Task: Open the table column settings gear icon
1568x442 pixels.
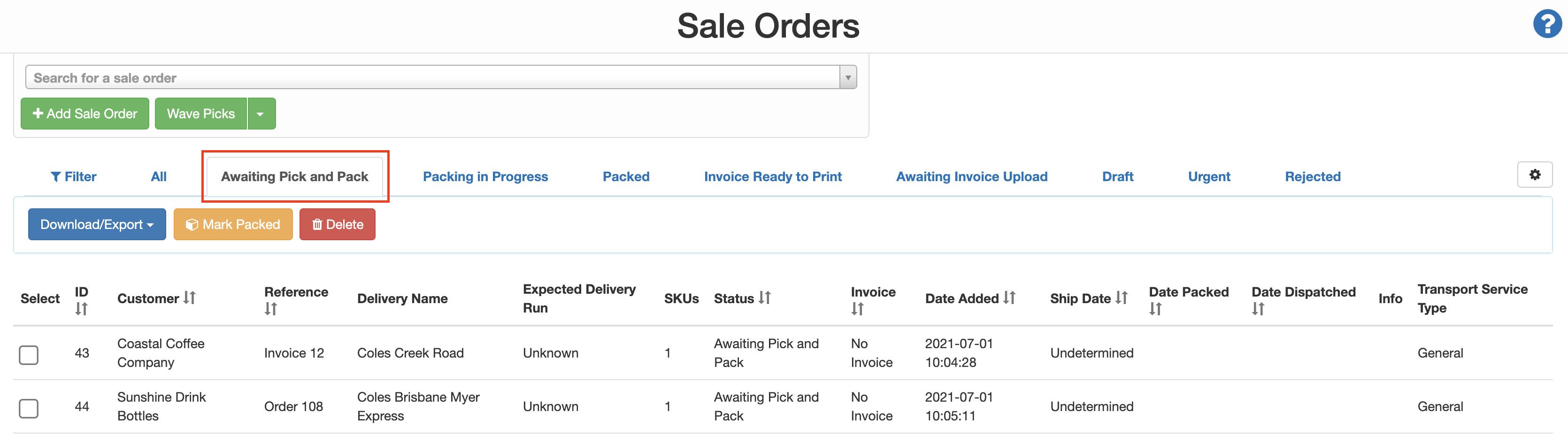Action: tap(1535, 175)
